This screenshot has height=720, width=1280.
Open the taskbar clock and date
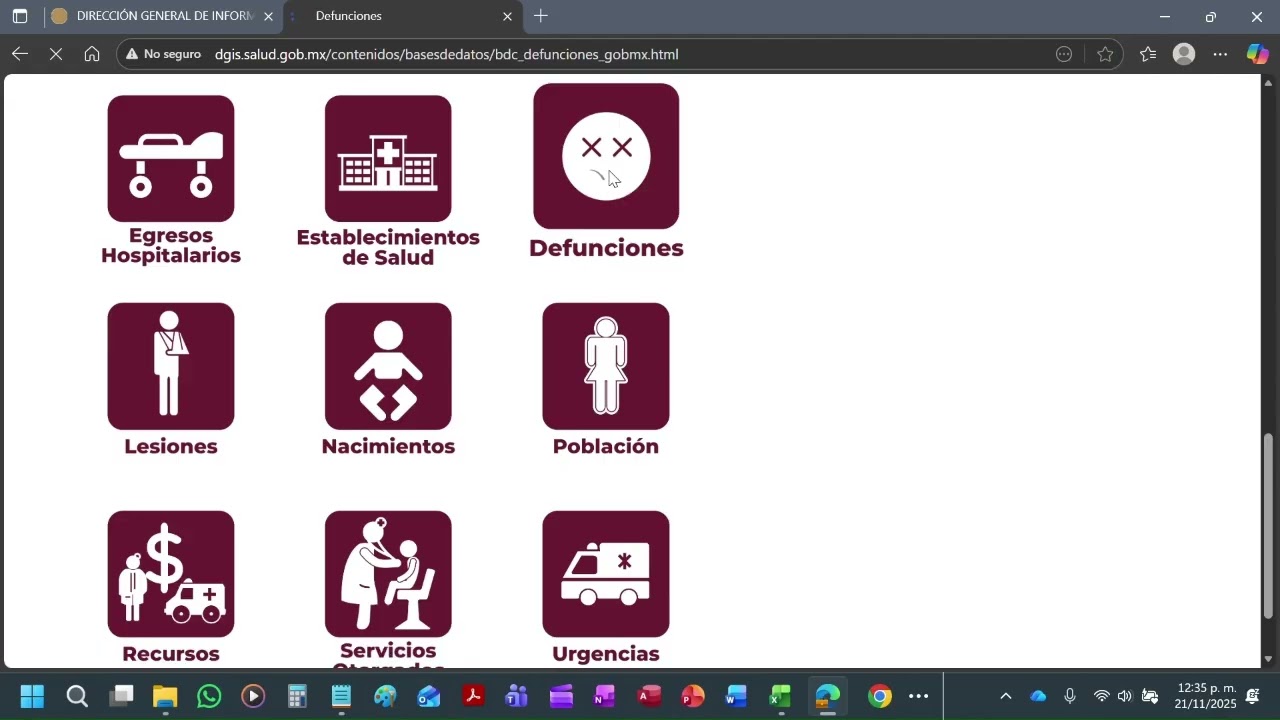[1206, 696]
